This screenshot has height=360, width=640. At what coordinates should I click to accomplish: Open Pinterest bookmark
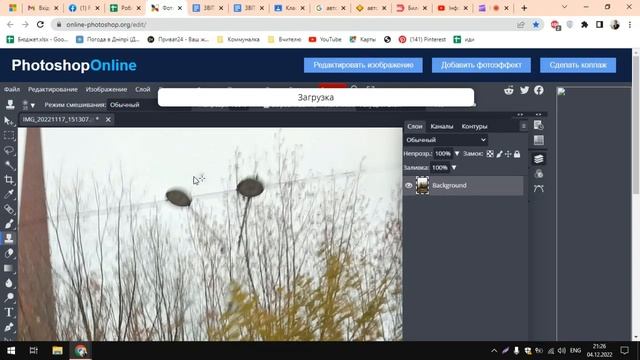[x=422, y=40]
